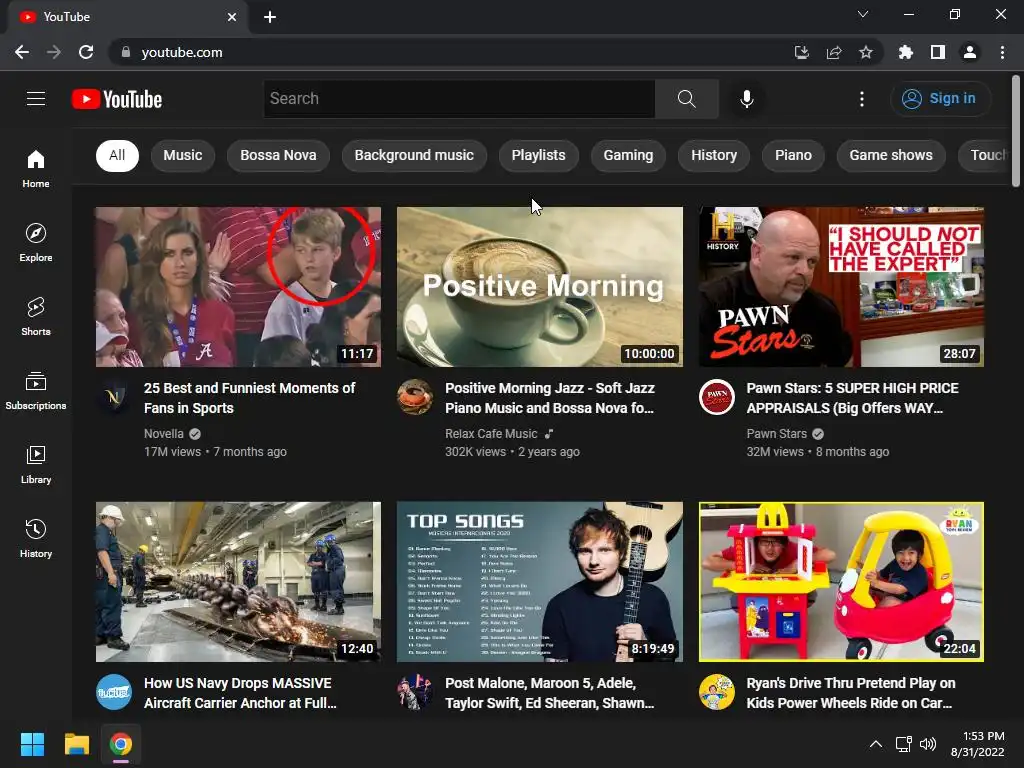Viewport: 1024px width, 768px height.
Task: Show hidden system tray icons
Action: pyautogui.click(x=876, y=744)
